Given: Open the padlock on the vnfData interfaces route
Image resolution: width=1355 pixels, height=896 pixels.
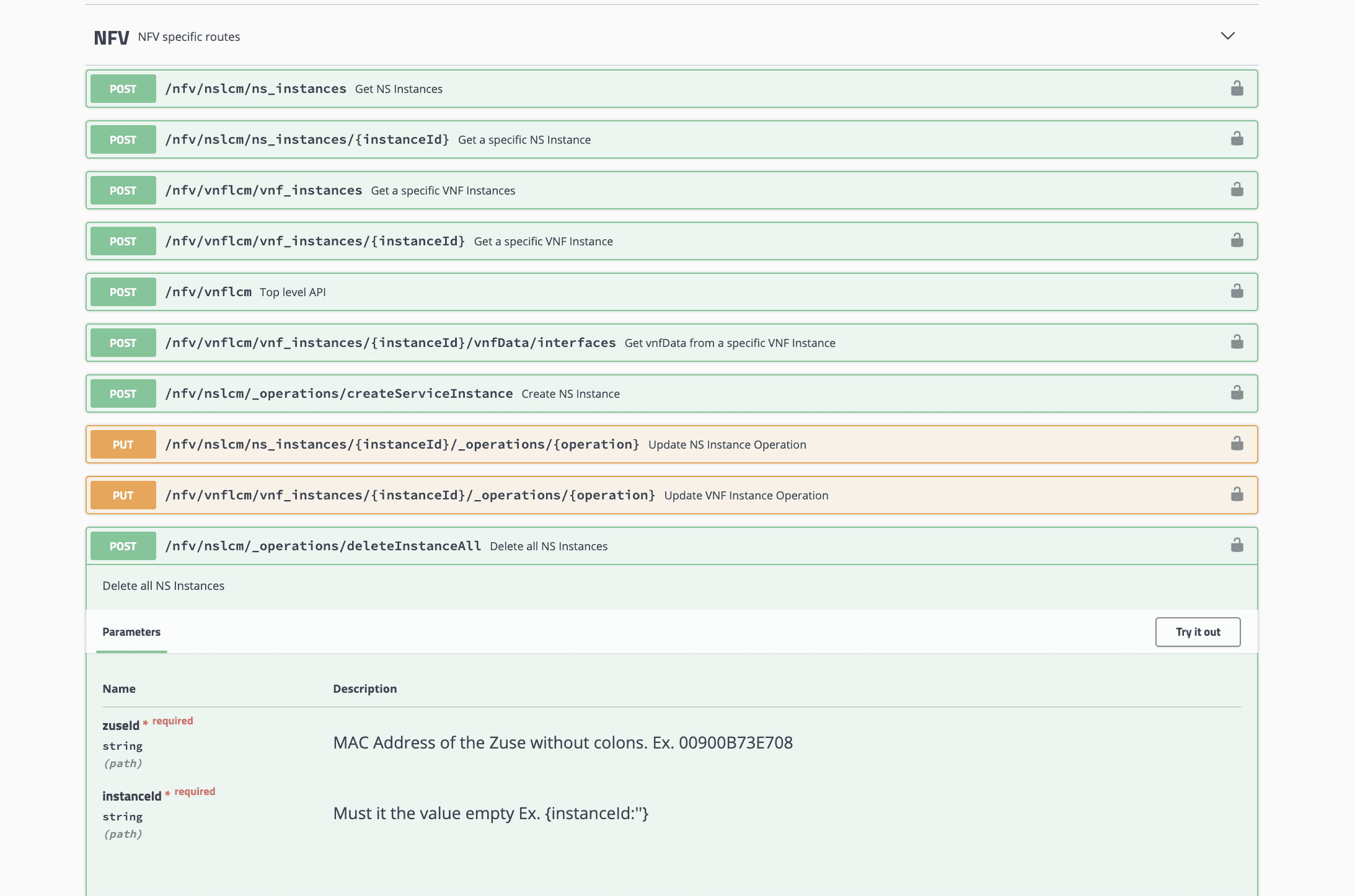Looking at the screenshot, I should [x=1237, y=342].
